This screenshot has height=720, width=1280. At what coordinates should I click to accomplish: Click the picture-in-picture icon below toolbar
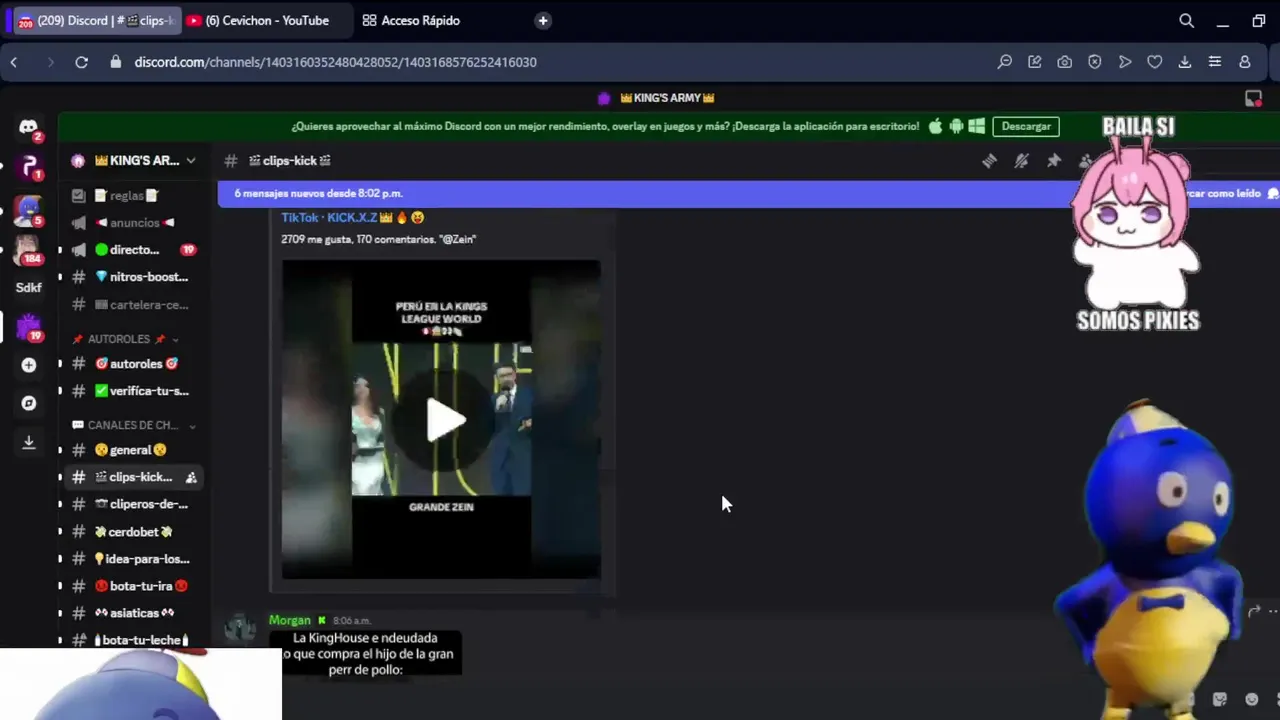pos(1253,98)
